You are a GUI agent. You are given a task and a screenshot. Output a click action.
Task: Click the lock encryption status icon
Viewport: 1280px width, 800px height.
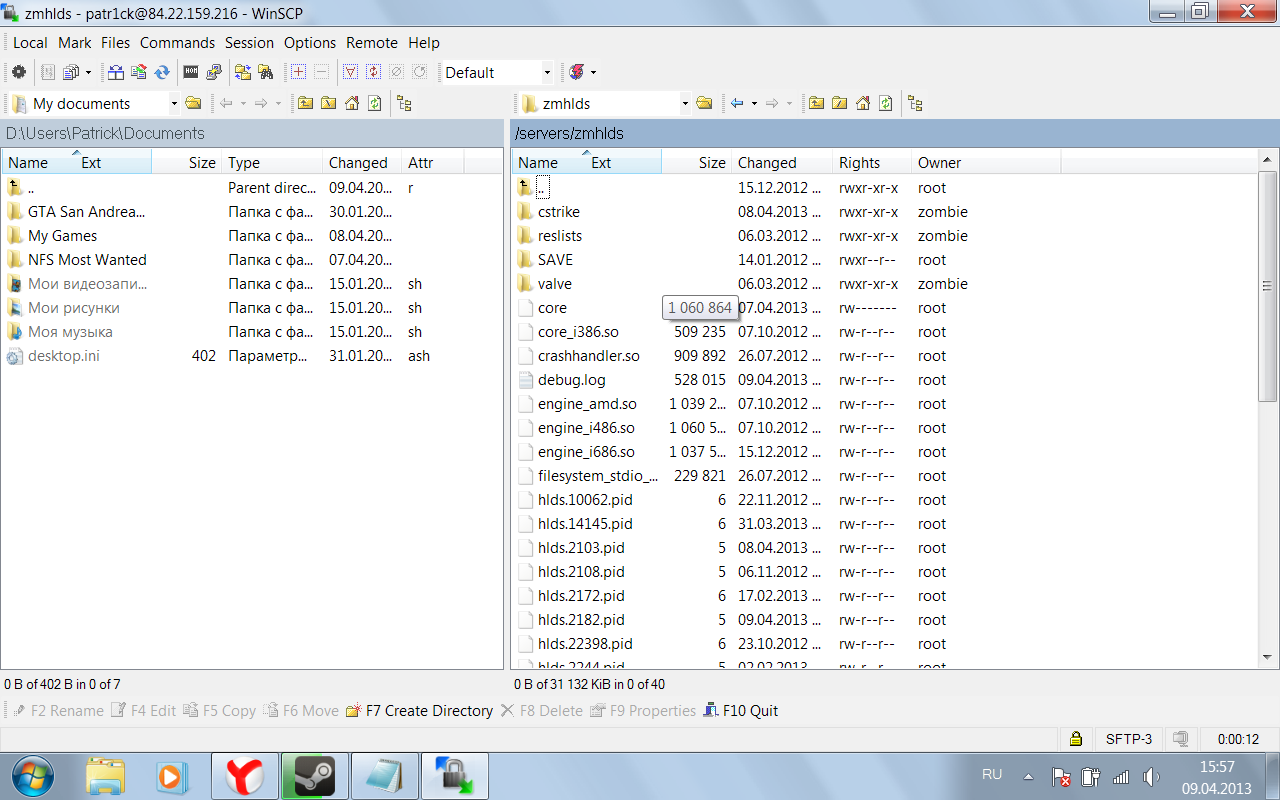(x=1075, y=739)
